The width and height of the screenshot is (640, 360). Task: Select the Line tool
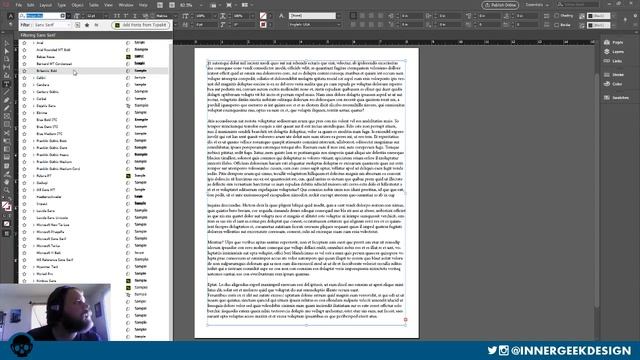pyautogui.click(x=7, y=92)
